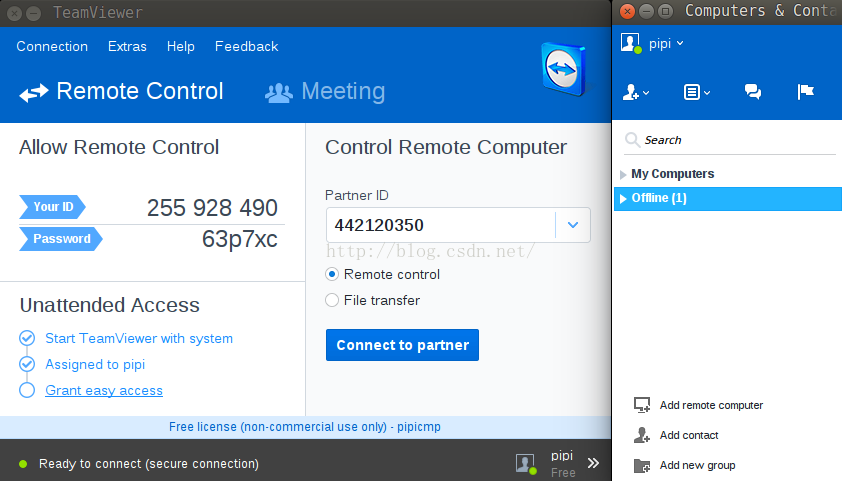This screenshot has width=842, height=481.
Task: Toggle the Grant easy access circle
Action: point(27,390)
